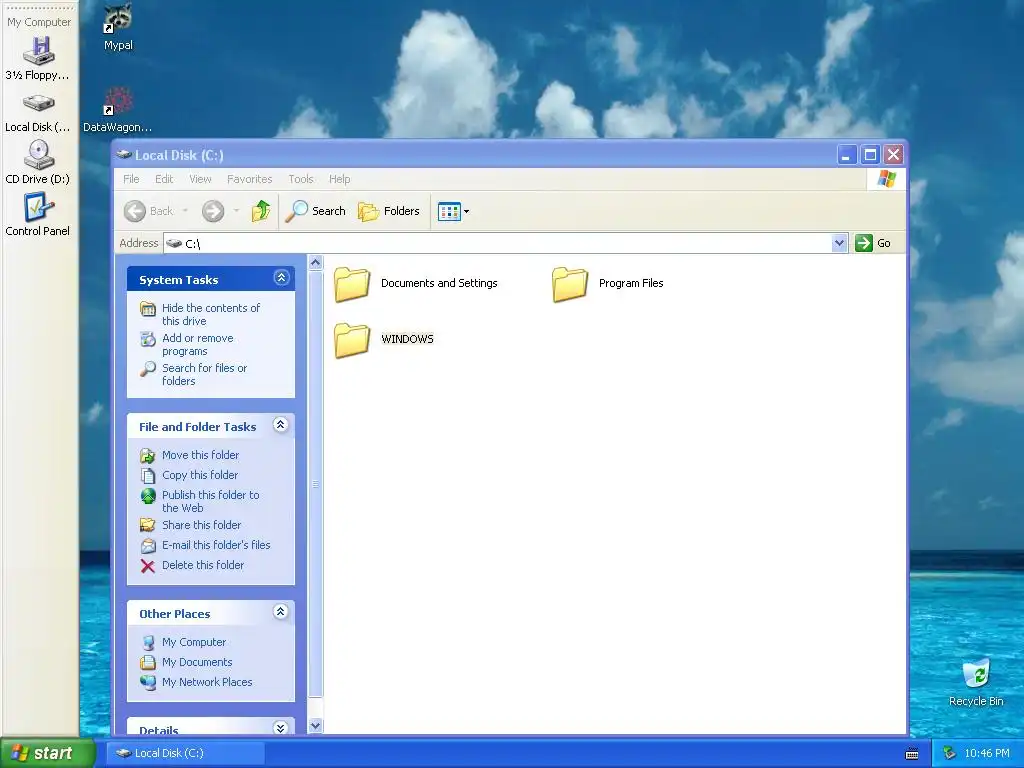Viewport: 1024px width, 768px height.
Task: Open the View menu
Action: tap(200, 179)
